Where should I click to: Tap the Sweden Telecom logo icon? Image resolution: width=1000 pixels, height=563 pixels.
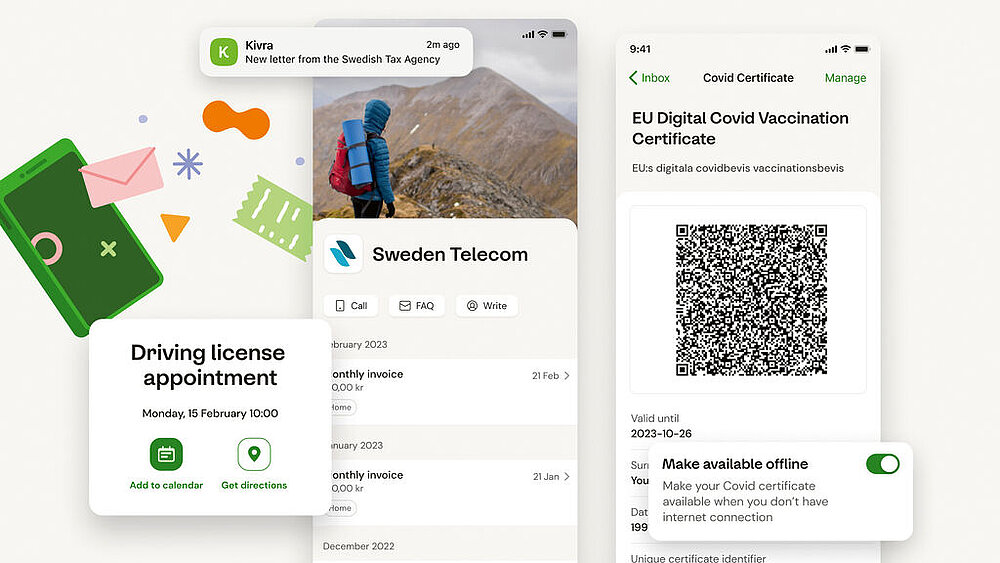[343, 254]
